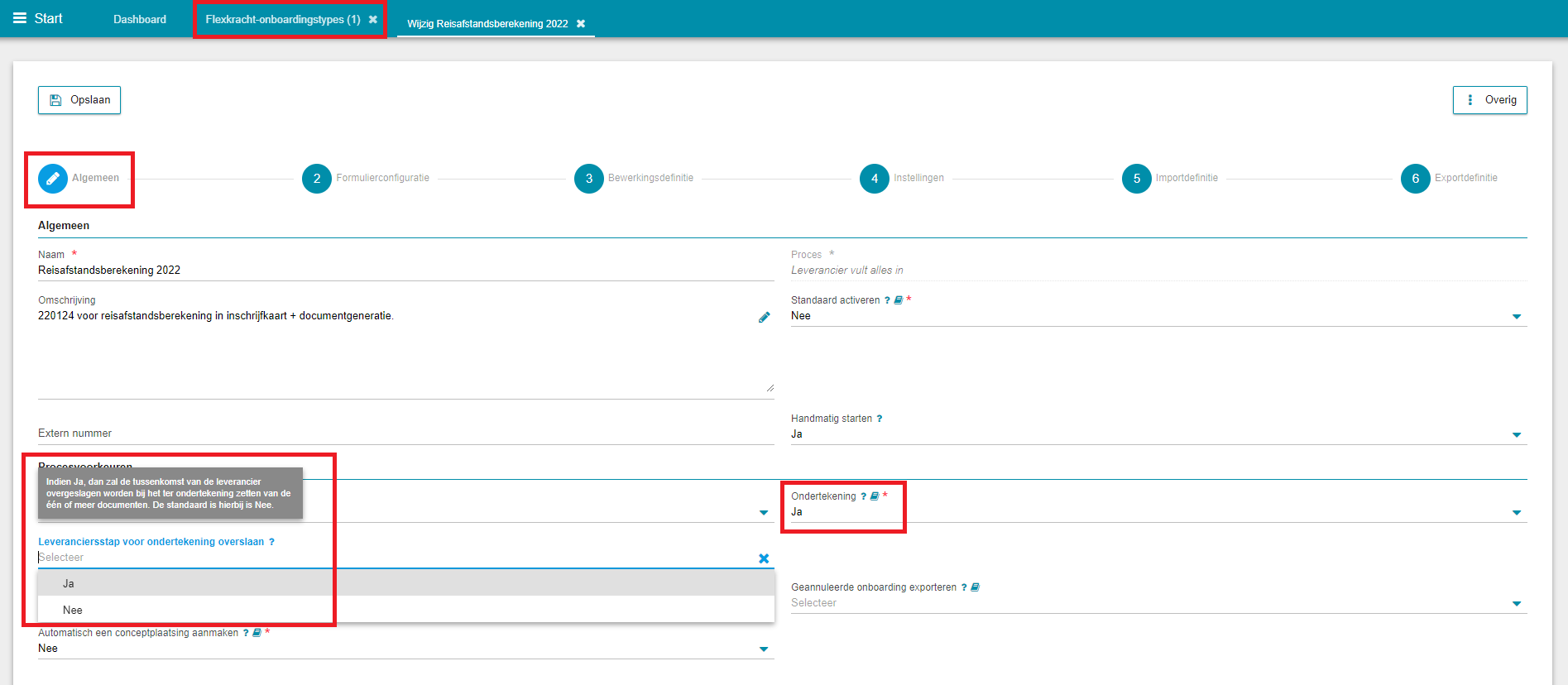This screenshot has height=685, width=1568.
Task: Switch to Flexkracht-onboardingstypes (1) tab
Action: pos(283,19)
